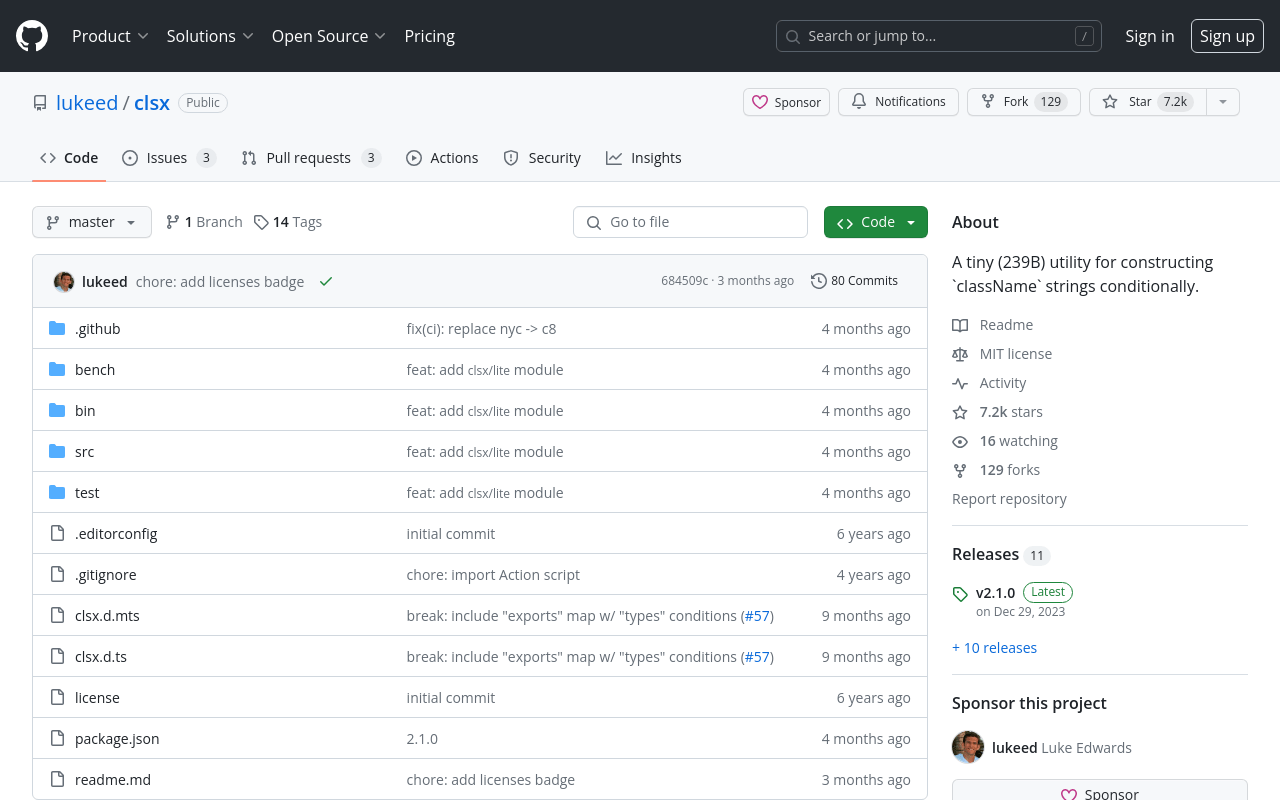This screenshot has width=1280, height=800.
Task: Open the Security tab
Action: [542, 158]
